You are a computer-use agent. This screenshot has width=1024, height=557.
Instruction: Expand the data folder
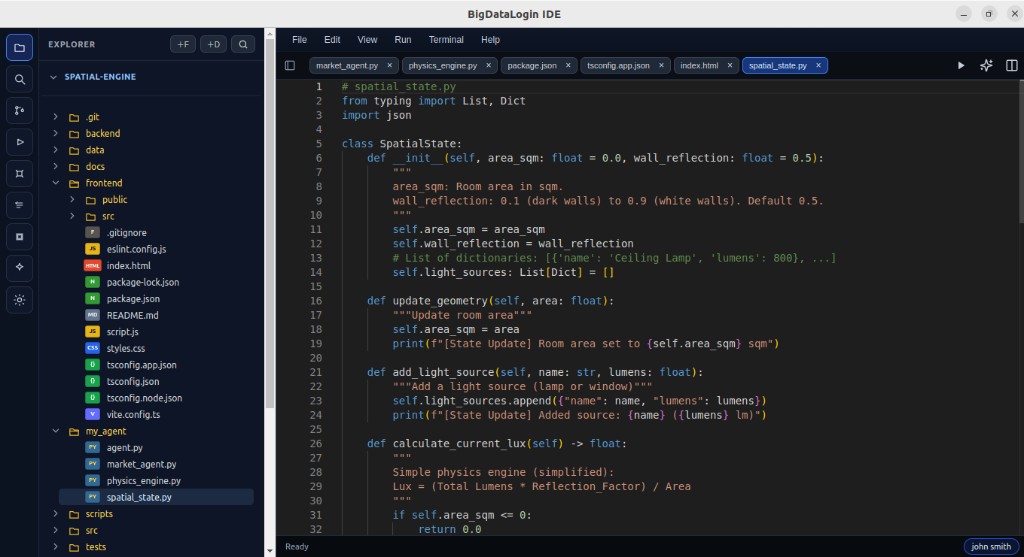pos(56,150)
